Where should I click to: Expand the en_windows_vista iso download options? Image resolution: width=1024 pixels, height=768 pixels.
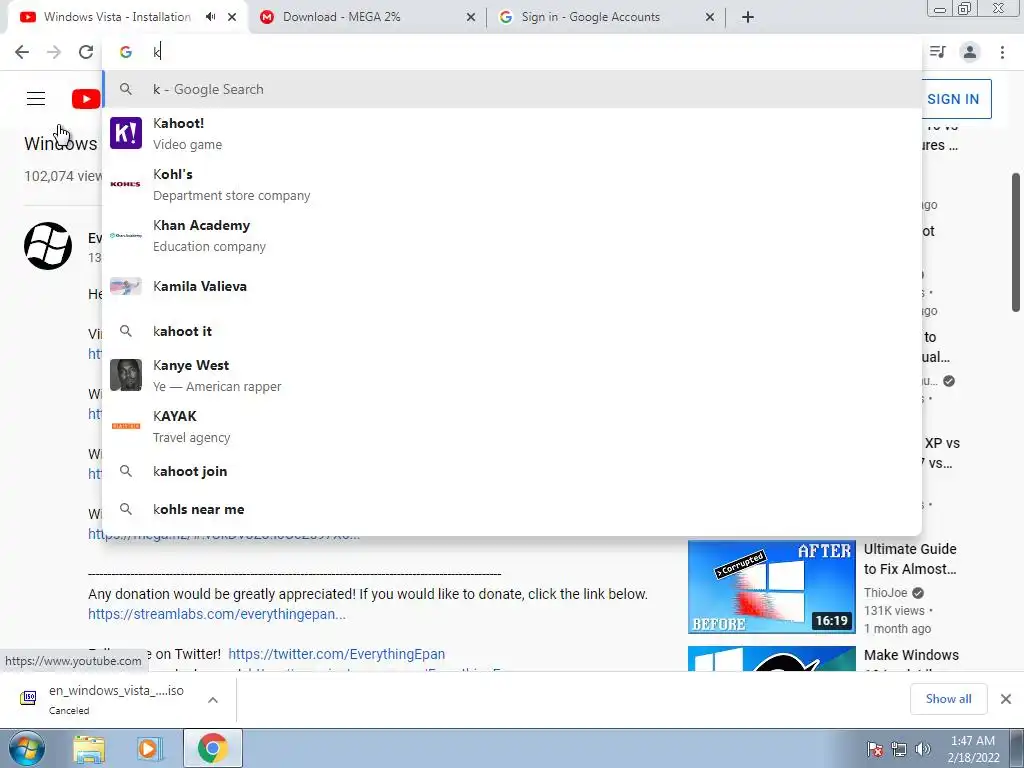click(213, 700)
